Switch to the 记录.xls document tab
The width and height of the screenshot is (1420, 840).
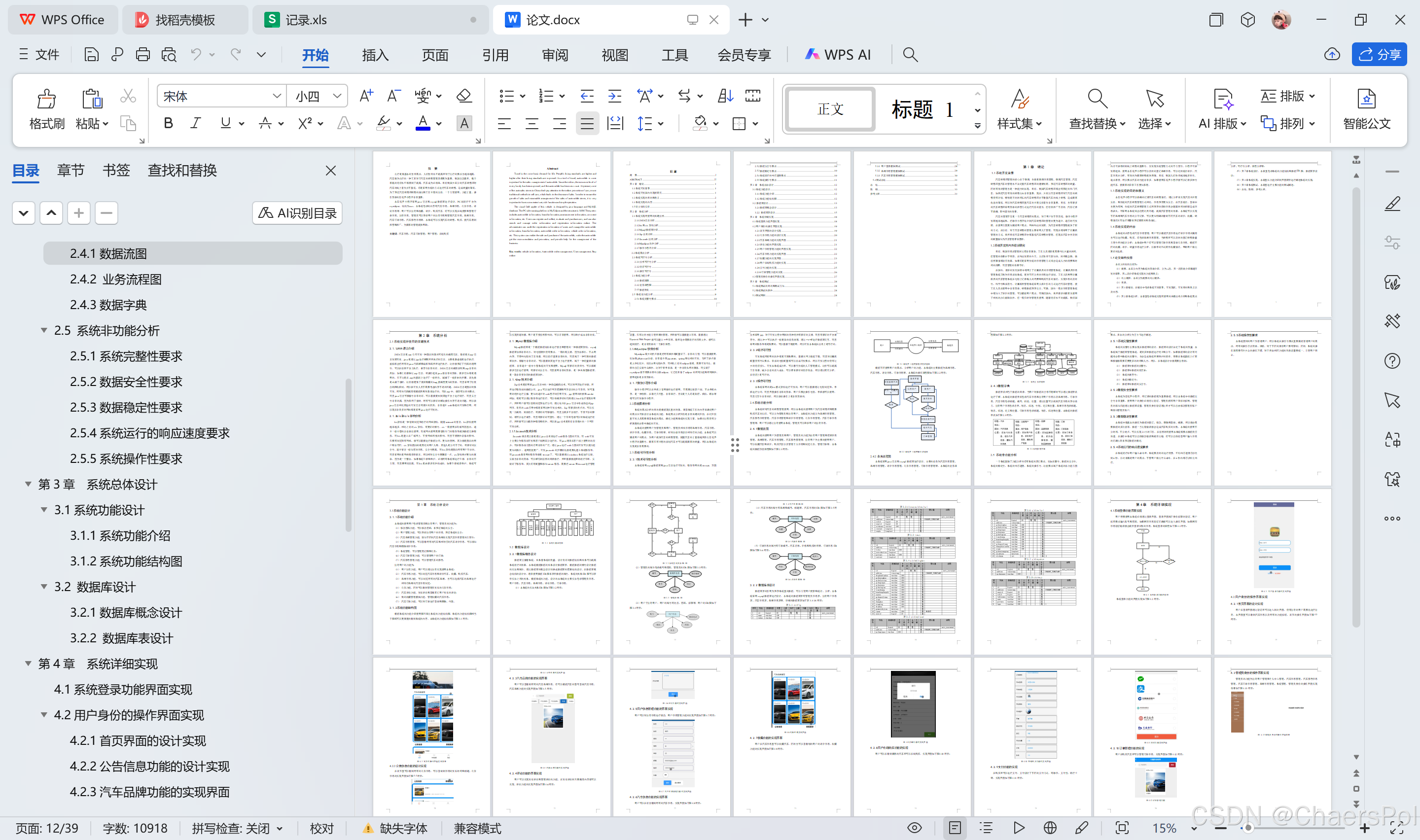point(371,20)
